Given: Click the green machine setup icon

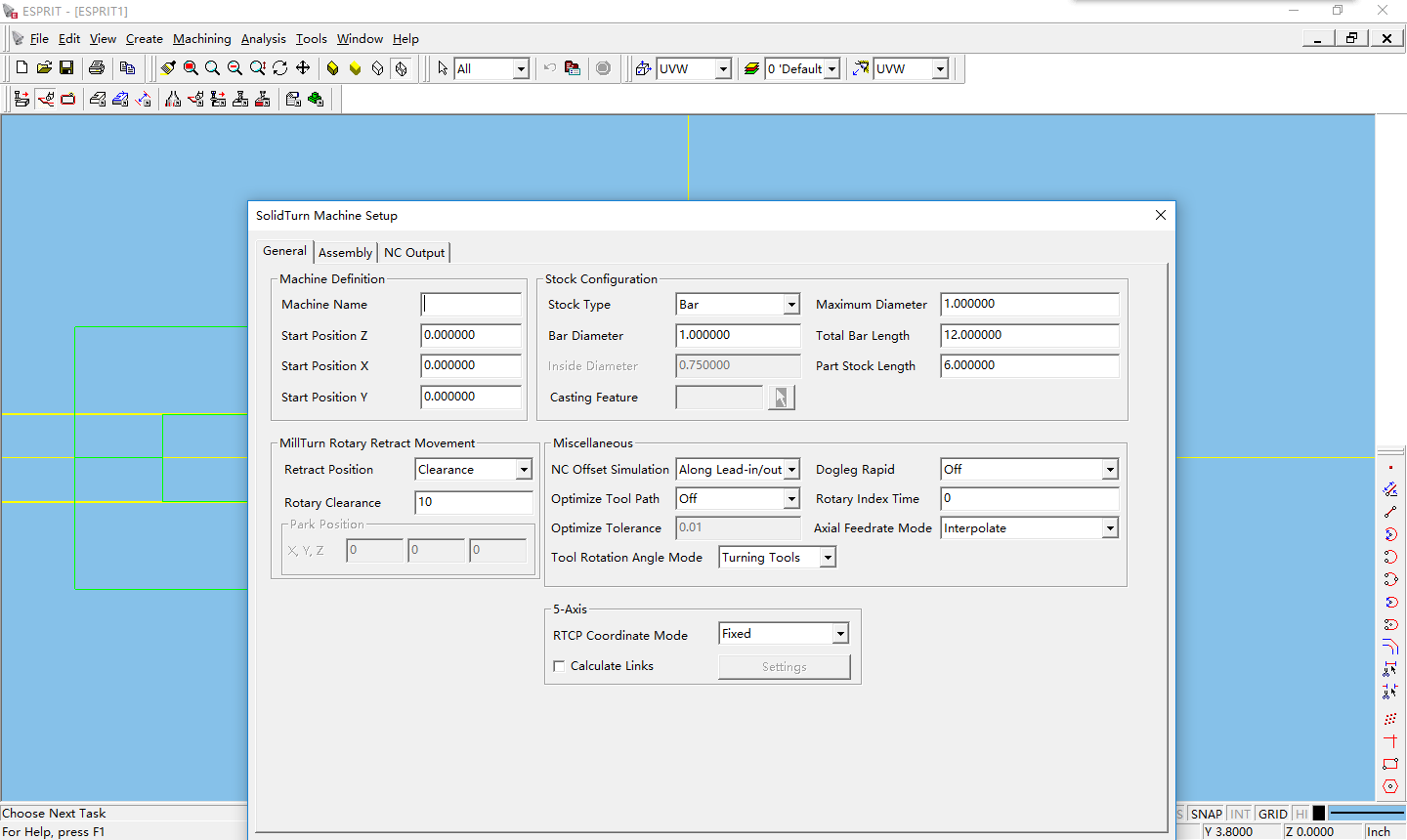Looking at the screenshot, I should point(316,99).
